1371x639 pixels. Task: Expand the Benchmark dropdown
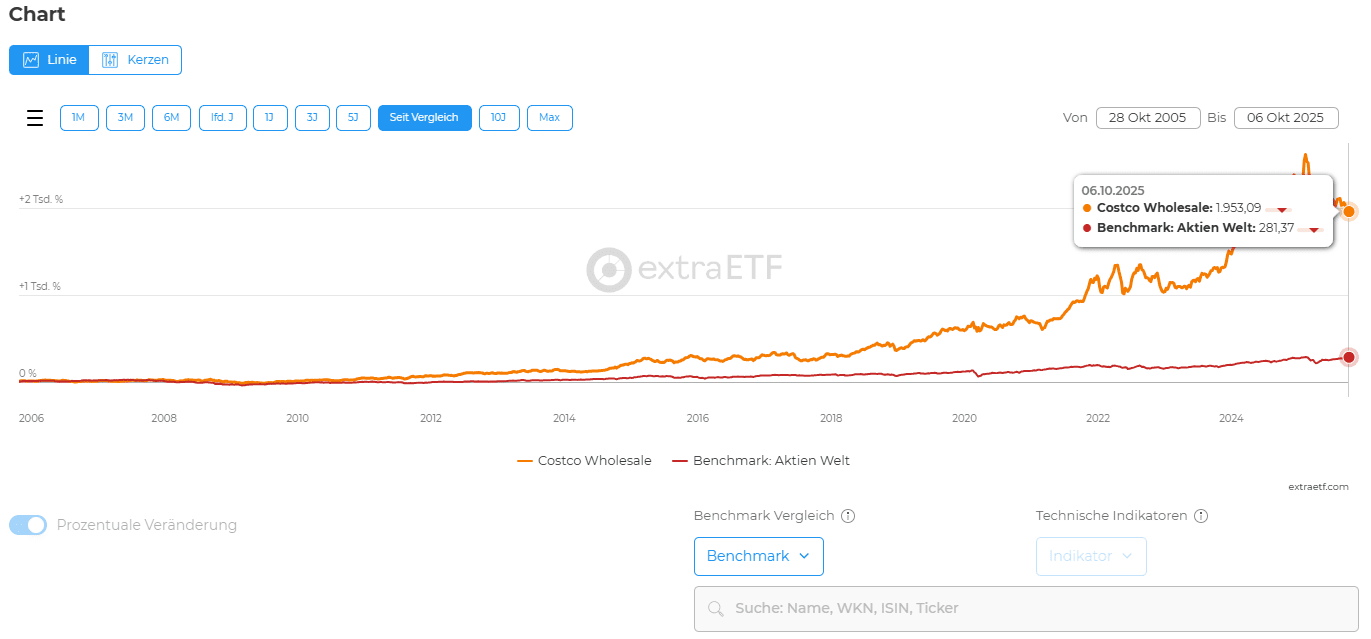pos(758,556)
